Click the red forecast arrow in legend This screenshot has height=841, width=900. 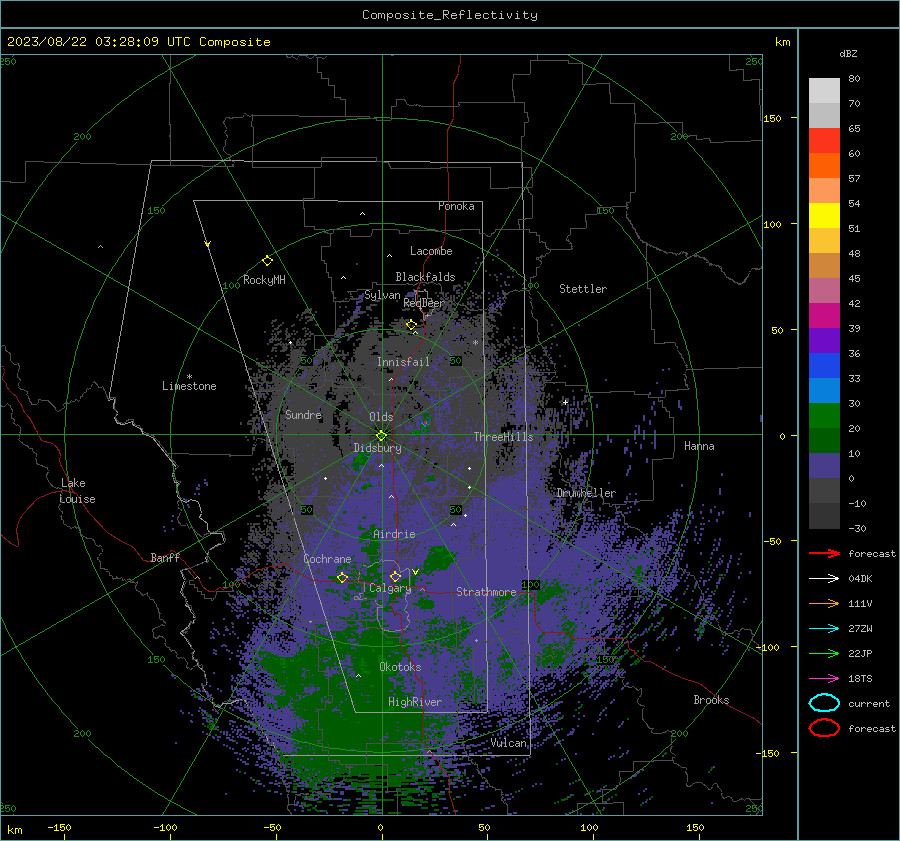coord(824,553)
